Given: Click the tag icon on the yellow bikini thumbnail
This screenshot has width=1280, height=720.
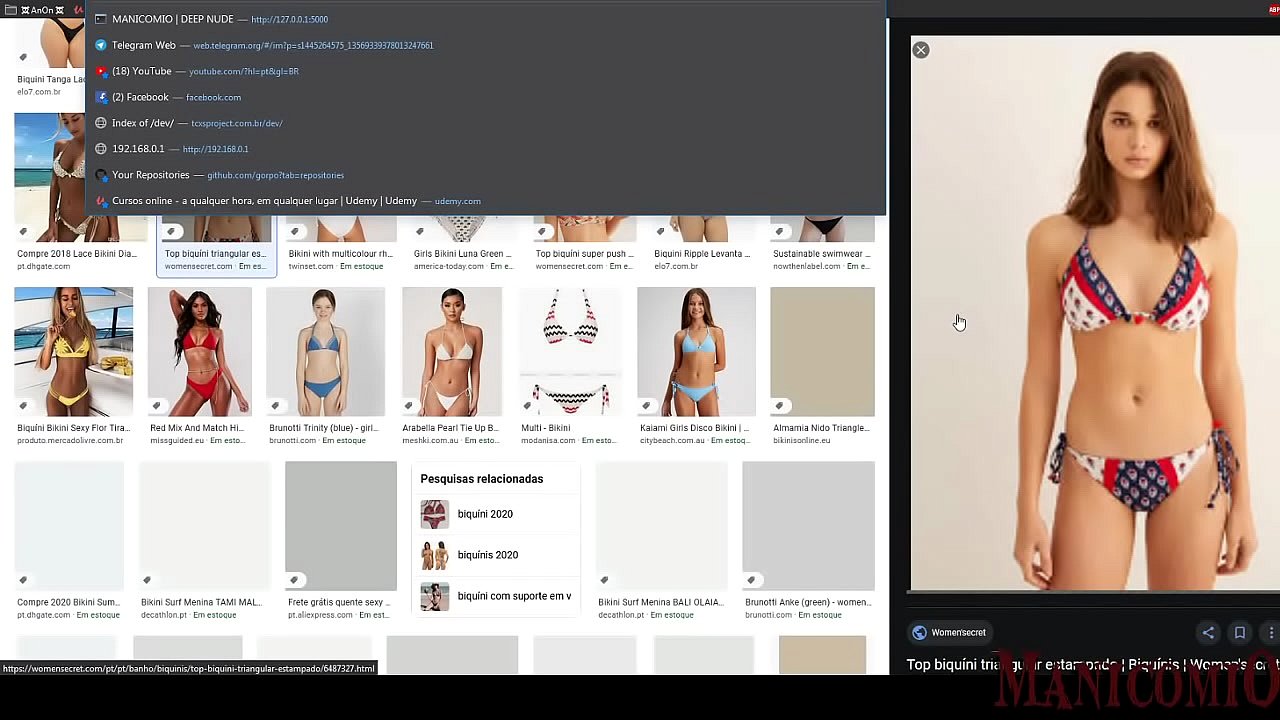Looking at the screenshot, I should pyautogui.click(x=22, y=406).
